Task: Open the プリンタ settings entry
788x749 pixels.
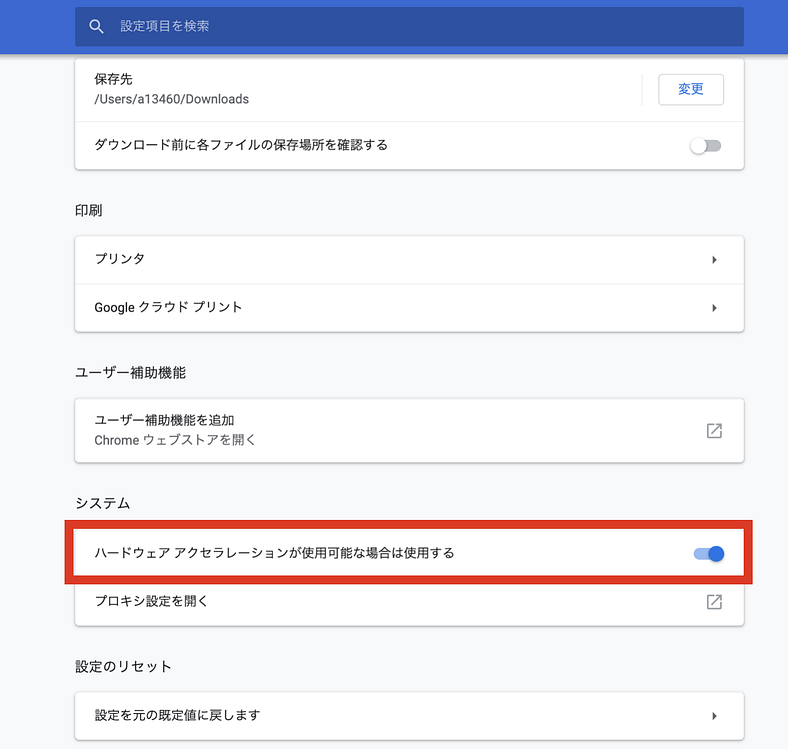Action: 120,259
